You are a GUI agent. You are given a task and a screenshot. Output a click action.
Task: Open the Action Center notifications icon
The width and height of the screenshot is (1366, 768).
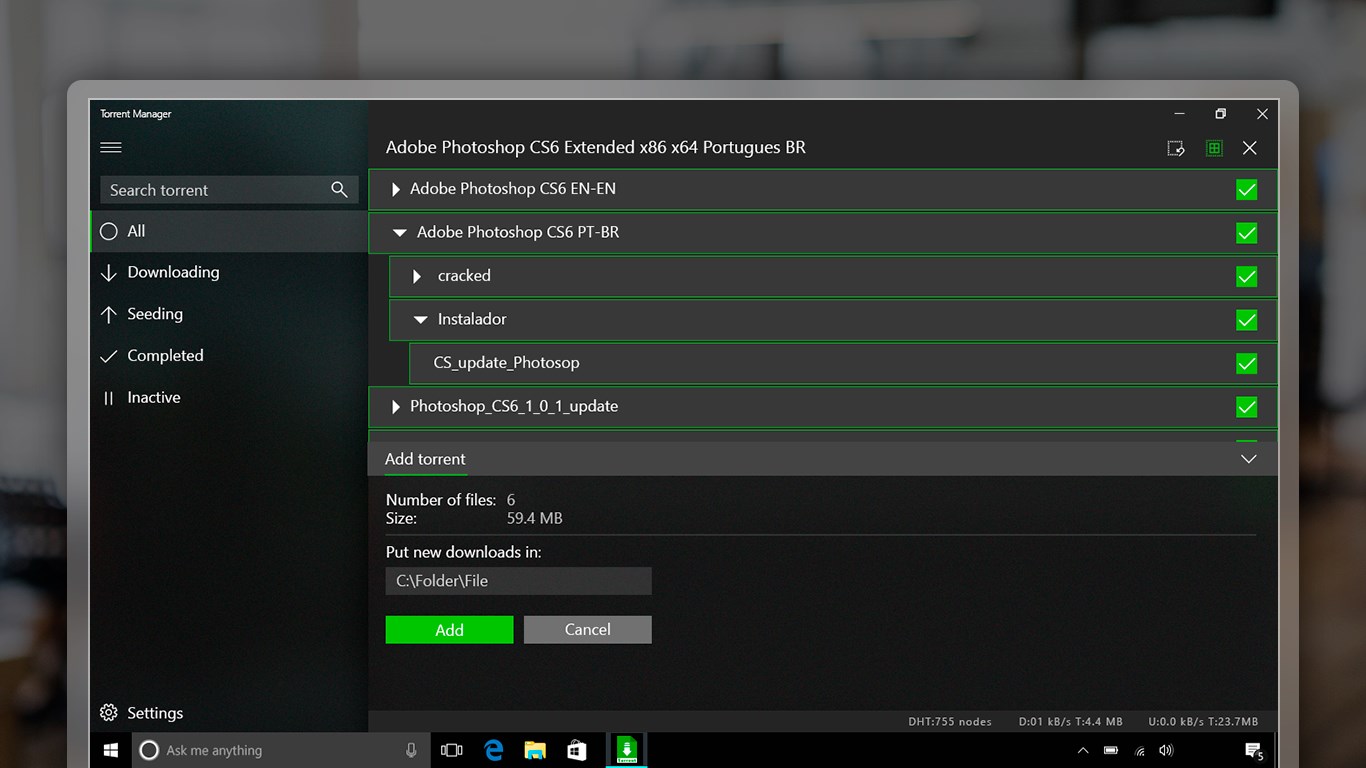click(x=1254, y=751)
